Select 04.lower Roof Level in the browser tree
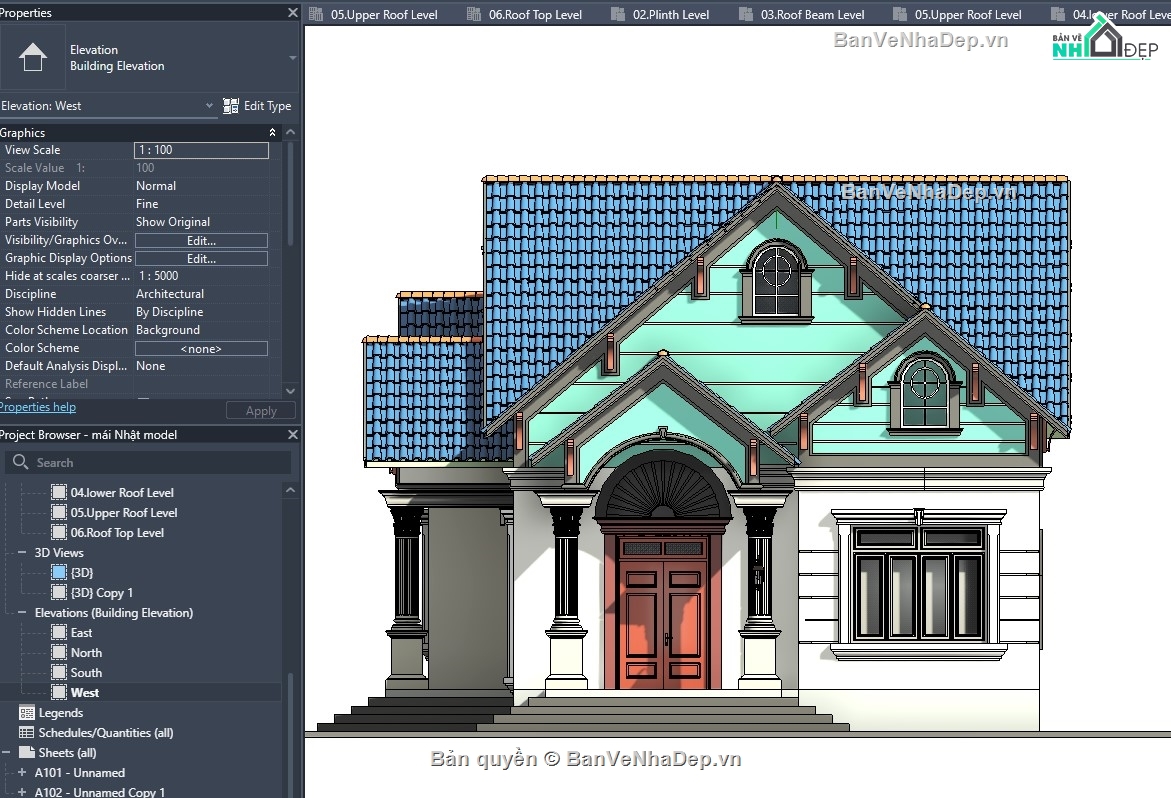Screen dimensions: 1171x798 tap(122, 493)
